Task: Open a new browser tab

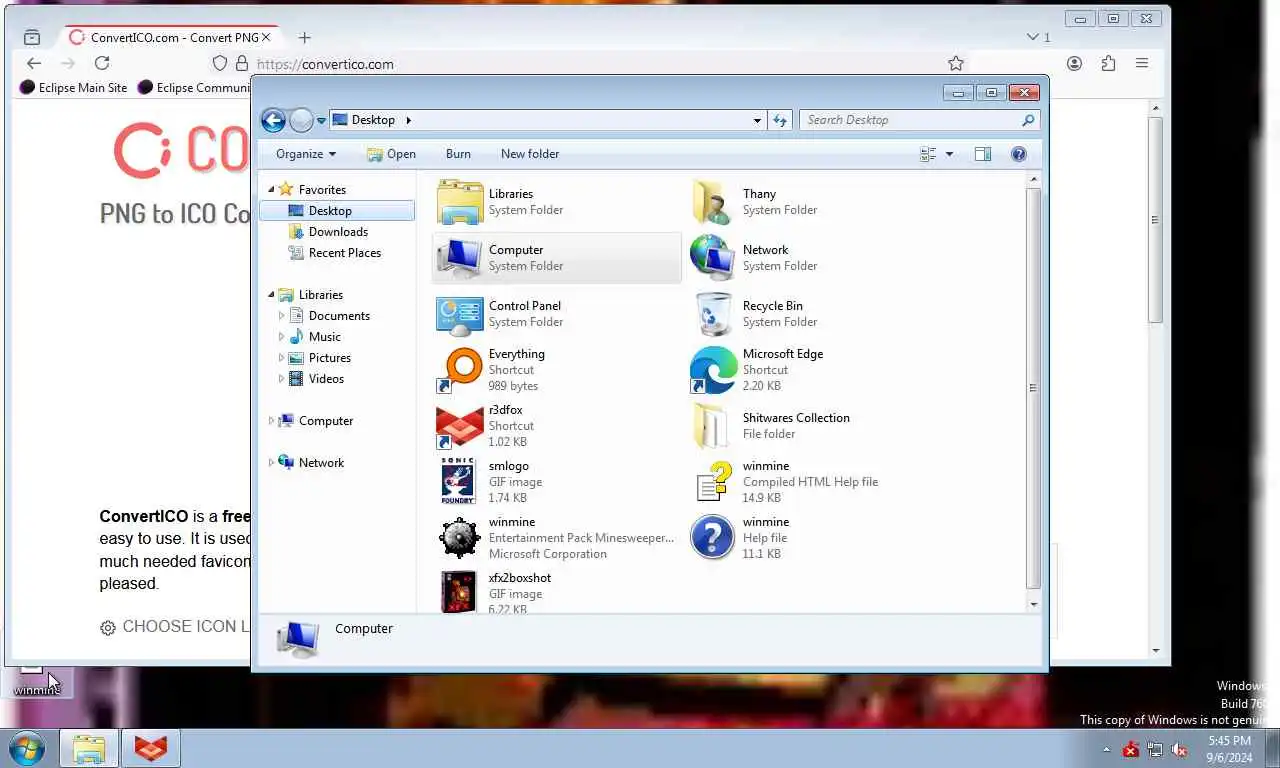Action: pos(304,37)
